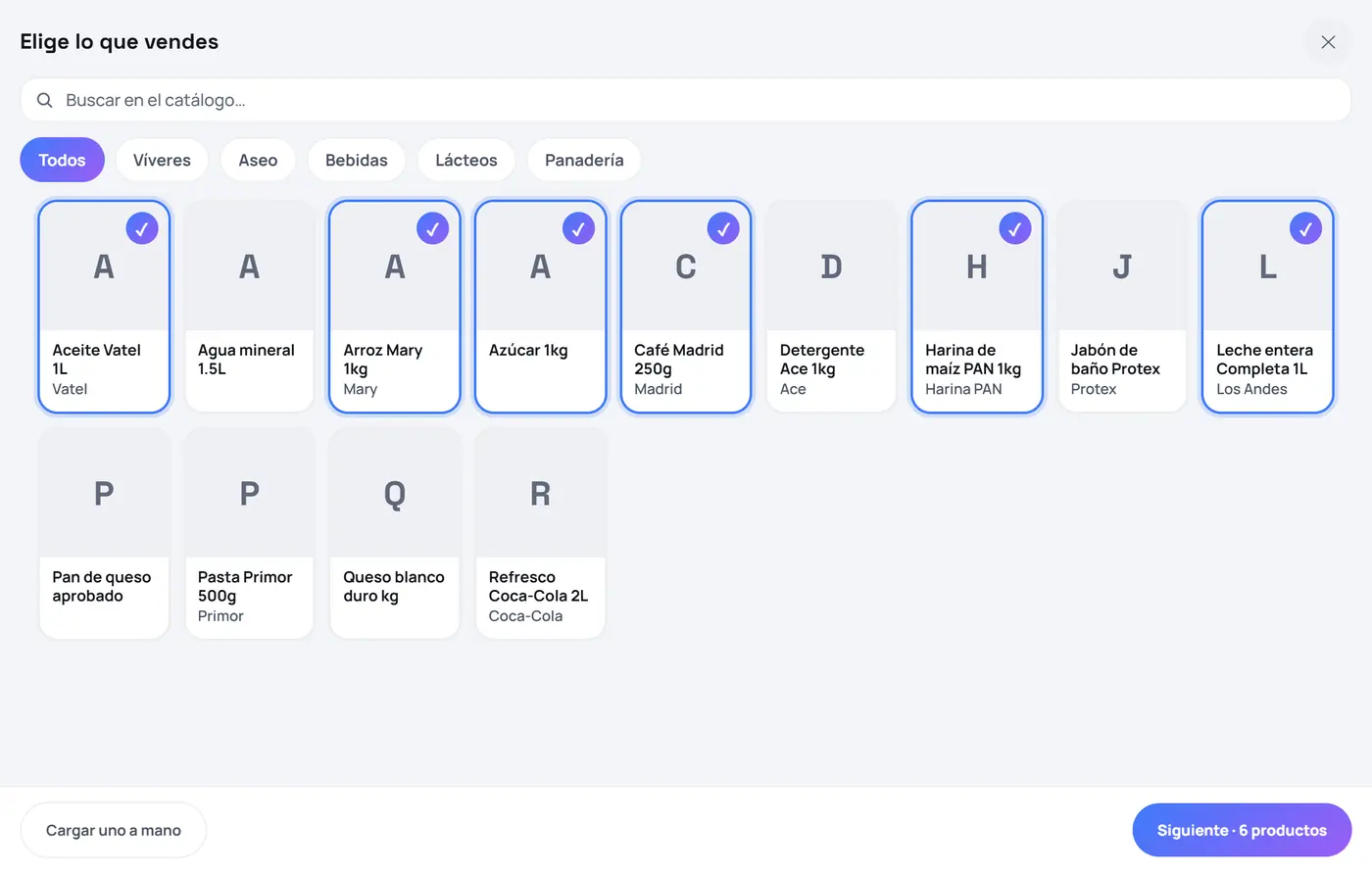Image resolution: width=1372 pixels, height=873 pixels.
Task: Toggle off the Azúcar 1kg checkmark
Action: (578, 228)
